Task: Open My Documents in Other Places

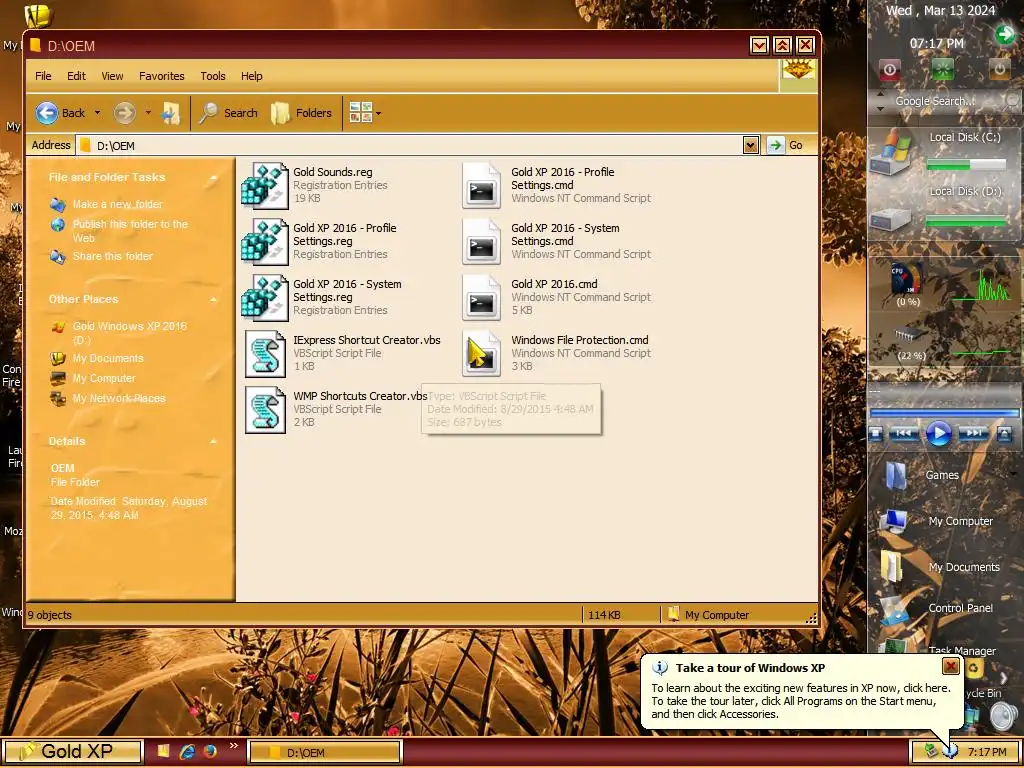Action: tap(108, 358)
